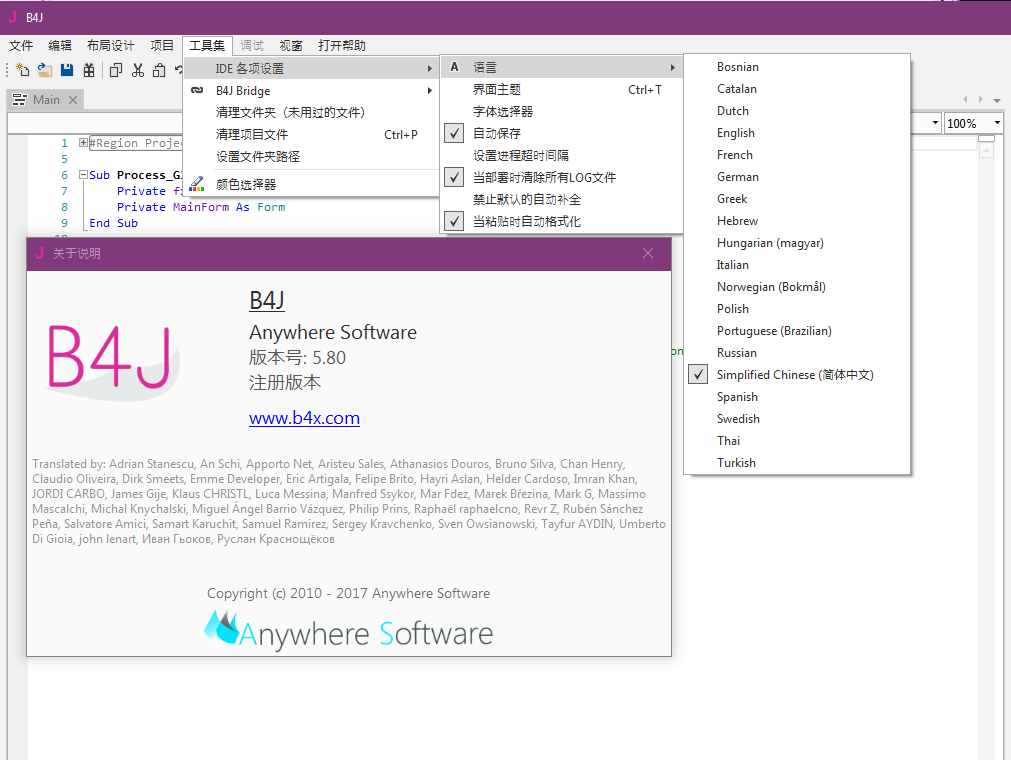Open the 打开帮助 menu
The image size is (1011, 760).
point(342,46)
